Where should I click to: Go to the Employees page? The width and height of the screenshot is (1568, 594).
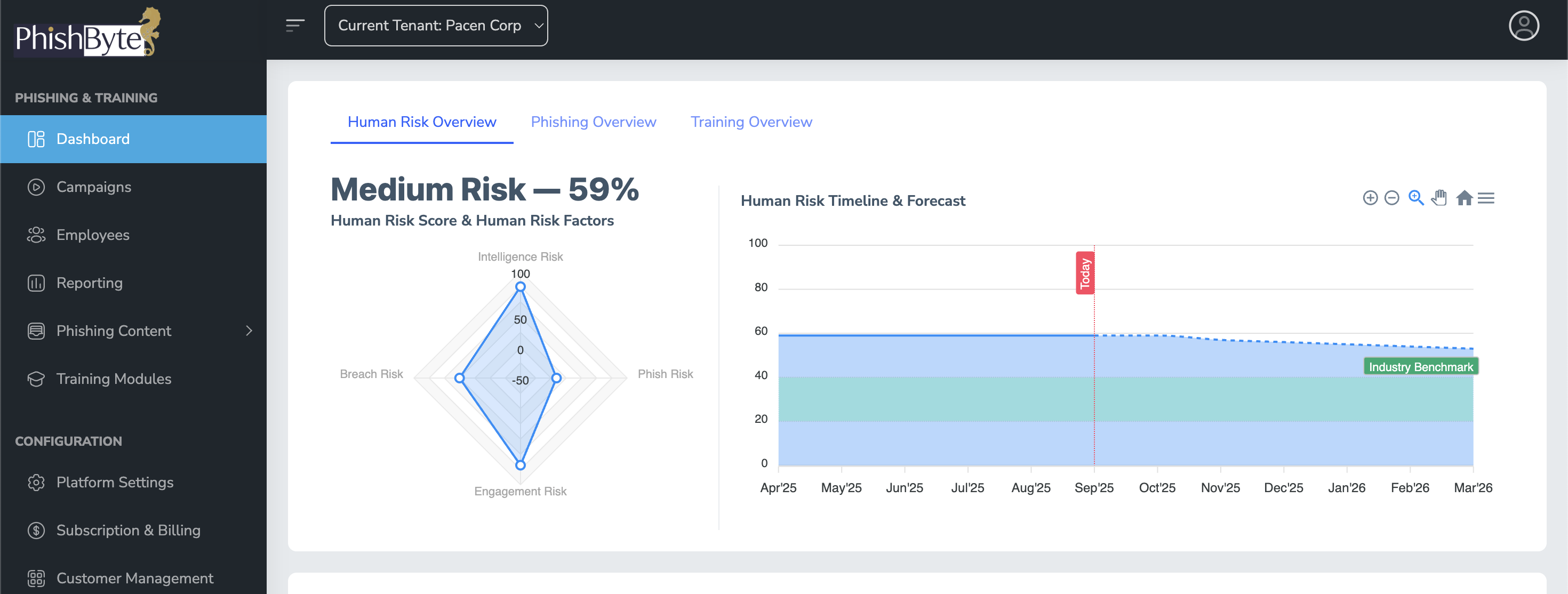[x=92, y=235]
